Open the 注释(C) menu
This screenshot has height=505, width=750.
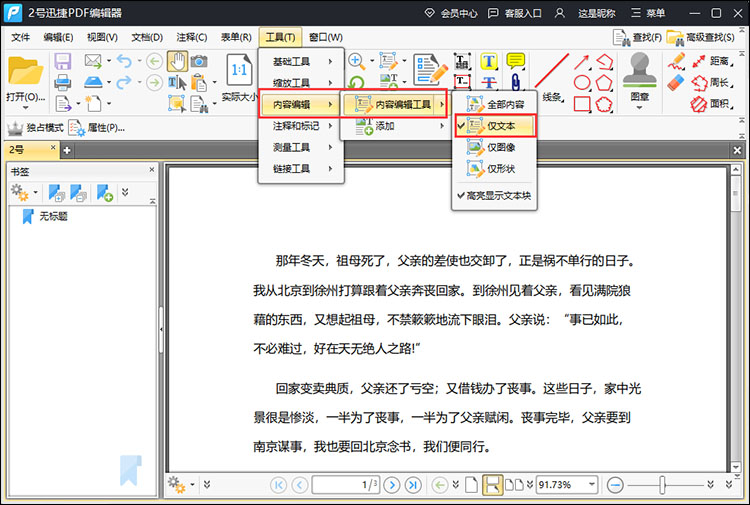[192, 37]
